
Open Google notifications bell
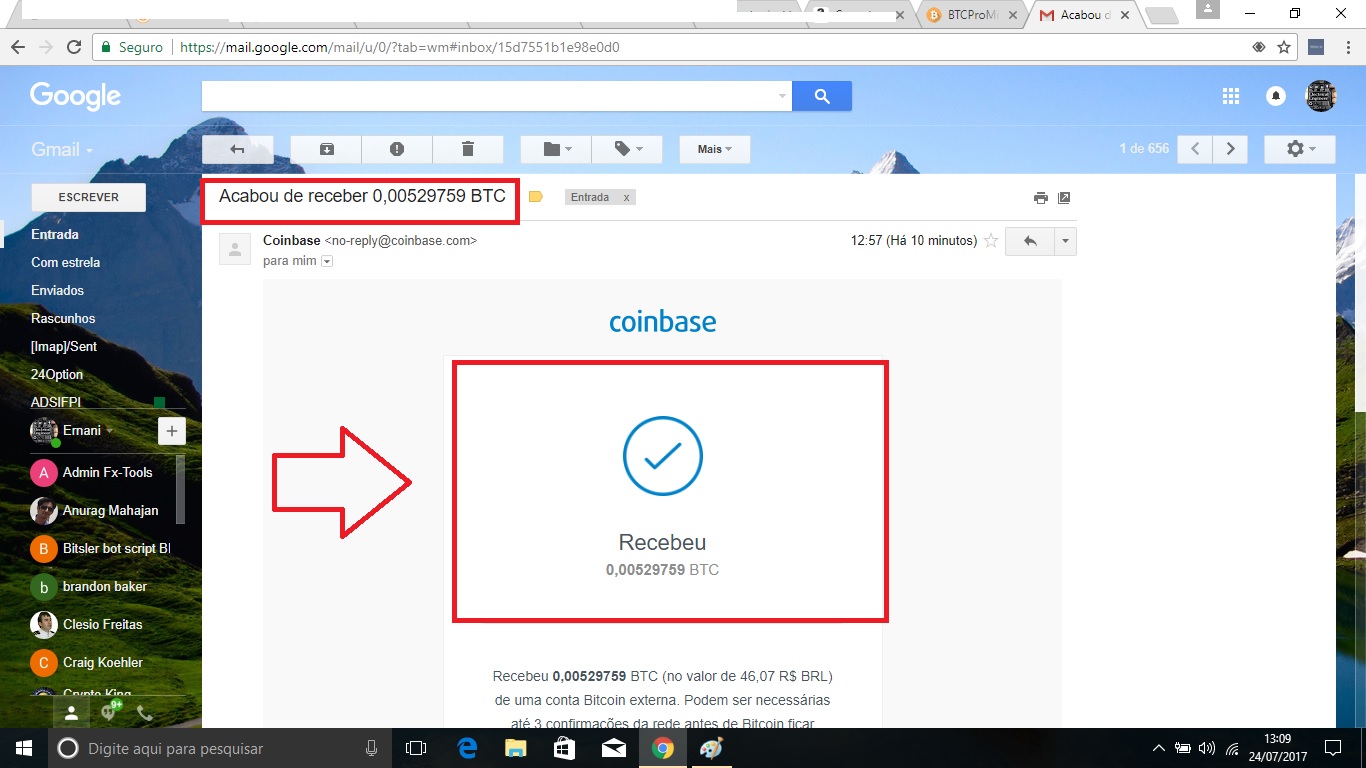(1276, 96)
